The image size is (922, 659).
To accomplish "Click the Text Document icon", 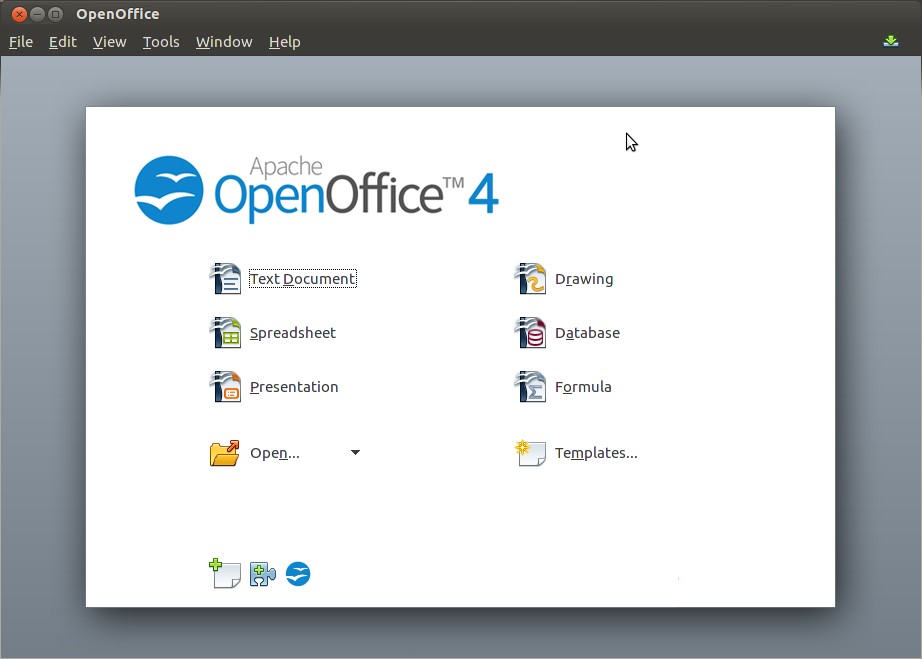I will [225, 279].
